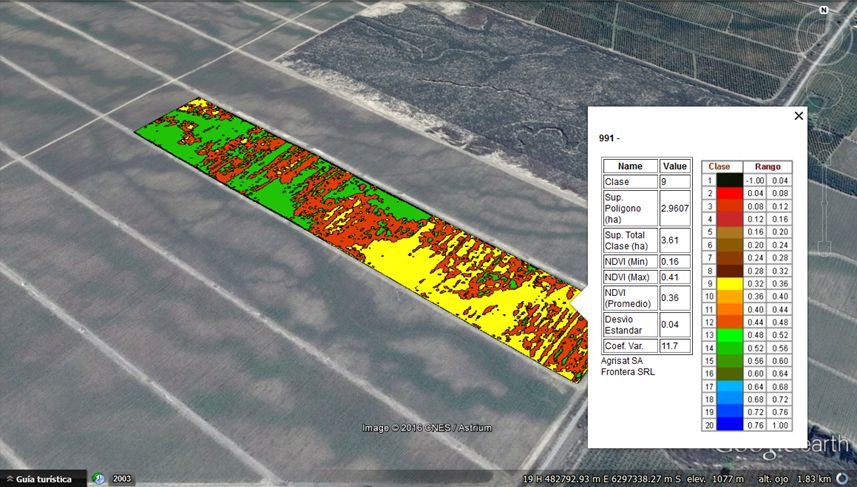This screenshot has width=857, height=487.
Task: Click the NDVI (Promedio) value 0.36 cell
Action: (671, 297)
